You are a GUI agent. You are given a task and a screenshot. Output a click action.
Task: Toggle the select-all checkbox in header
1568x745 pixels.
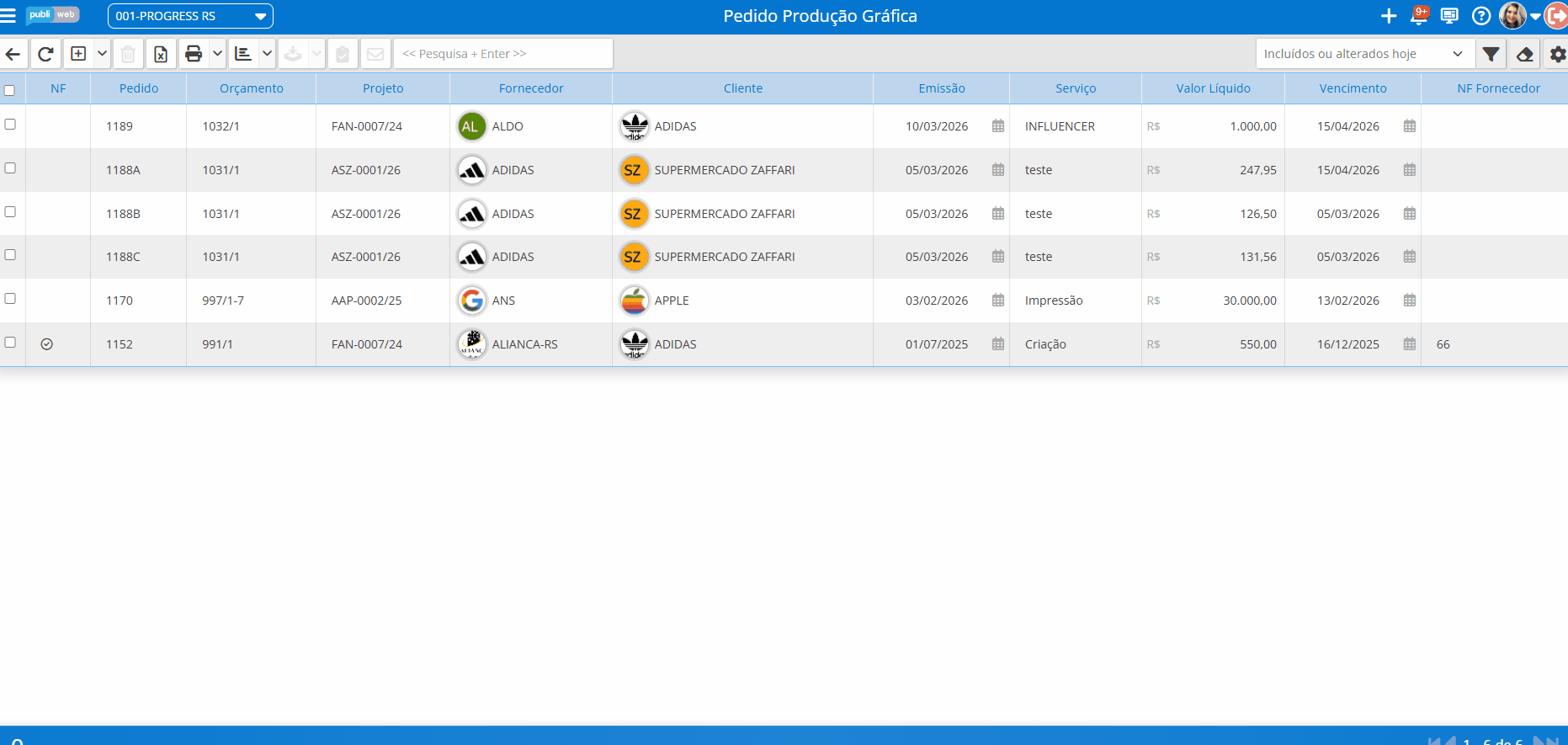click(x=10, y=90)
